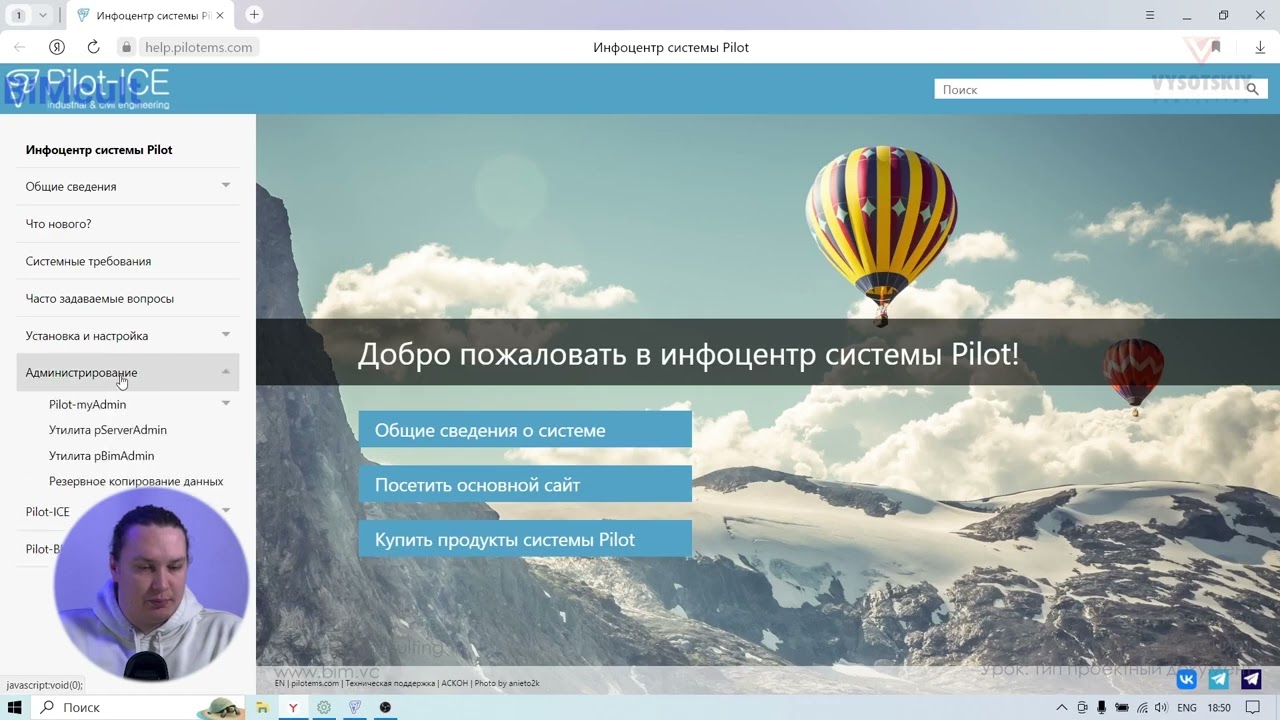Open the АСКОН footer link
Viewport: 1280px width, 720px height.
454,684
